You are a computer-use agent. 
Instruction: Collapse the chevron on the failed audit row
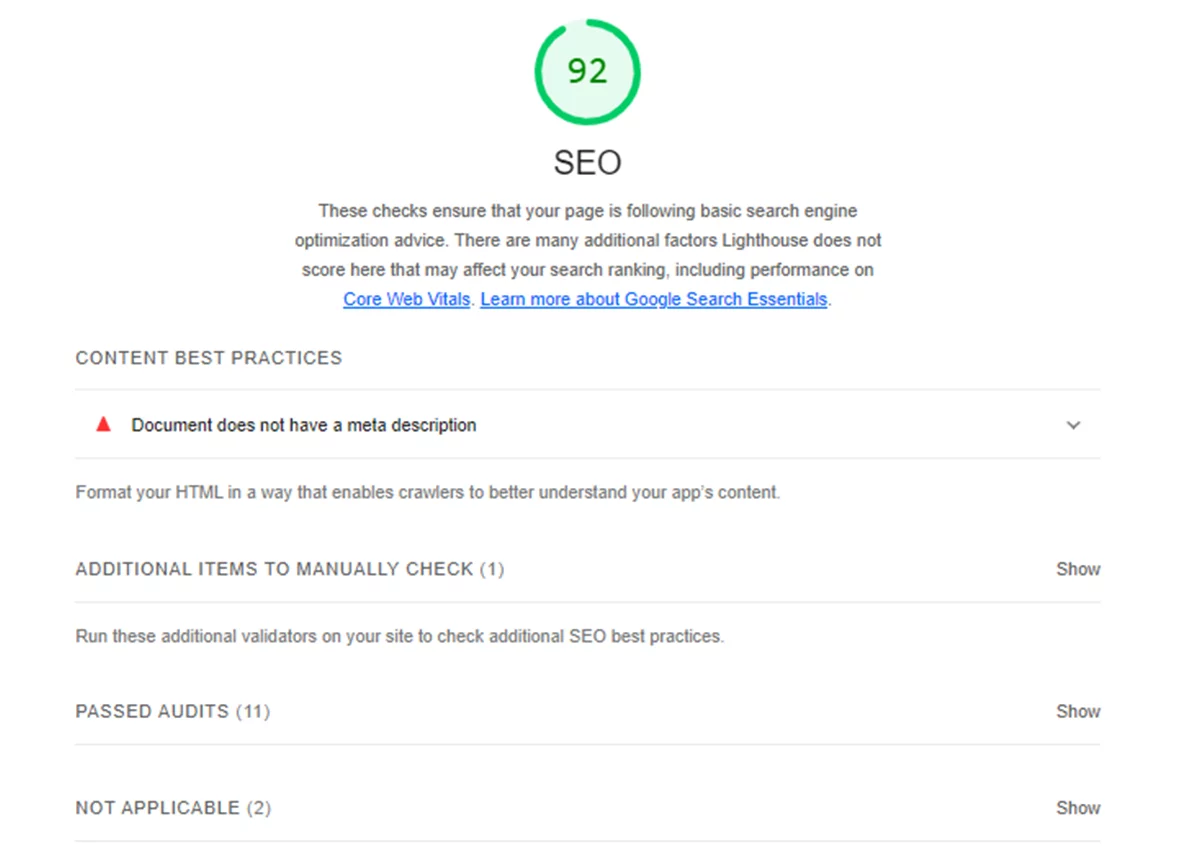[x=1073, y=425]
